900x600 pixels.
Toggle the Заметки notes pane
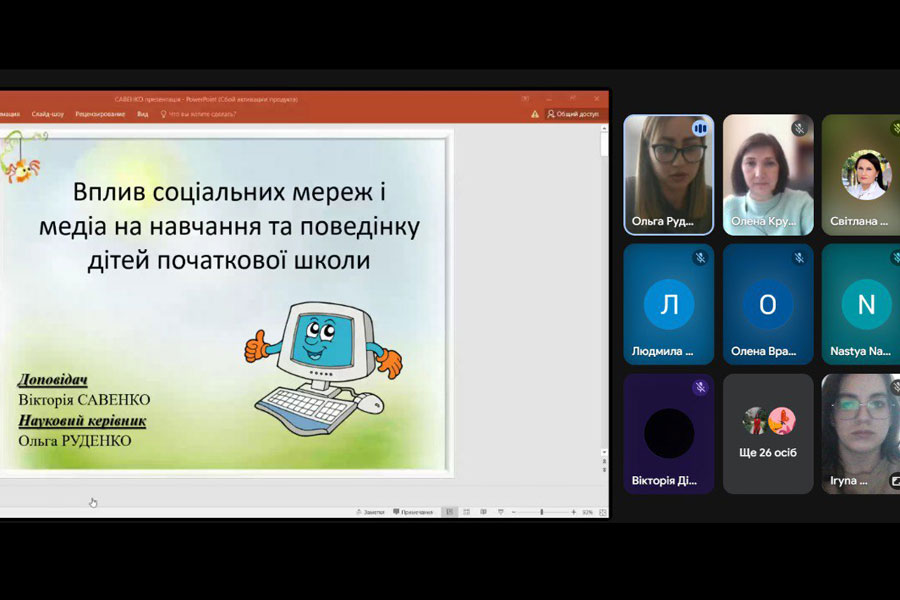pyautogui.click(x=370, y=512)
